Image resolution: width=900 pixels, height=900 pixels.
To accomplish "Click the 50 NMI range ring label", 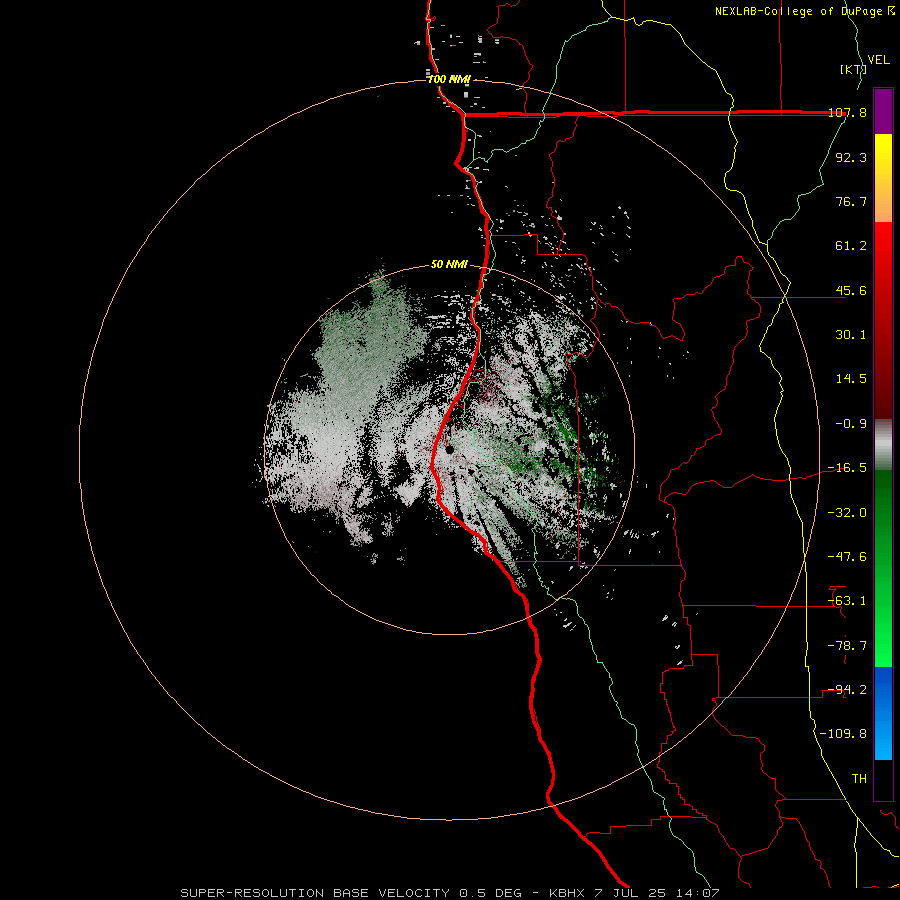I will click(449, 264).
